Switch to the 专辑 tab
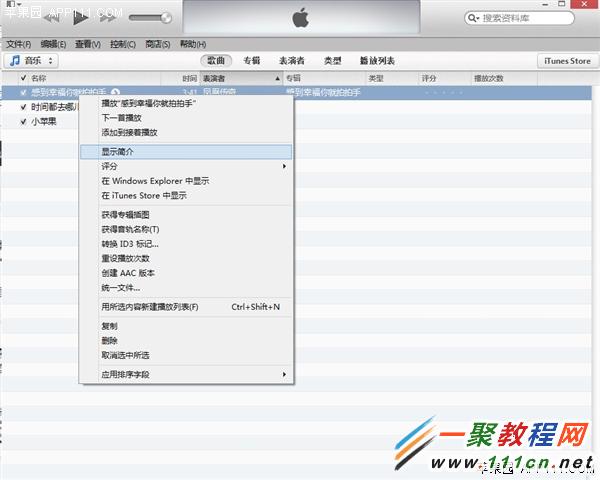 [252, 60]
